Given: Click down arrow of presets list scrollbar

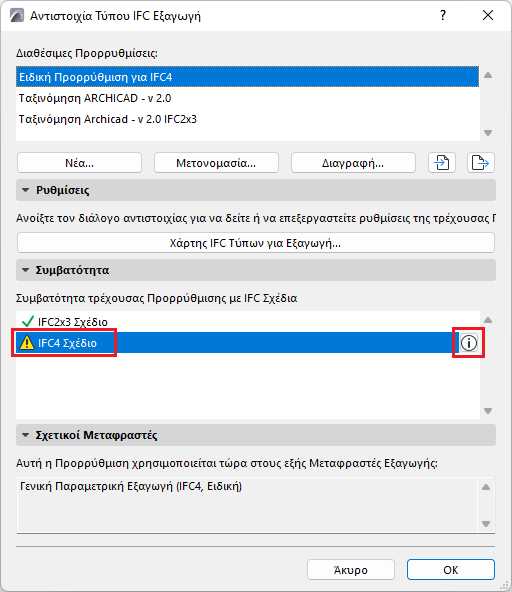Looking at the screenshot, I should click(488, 133).
